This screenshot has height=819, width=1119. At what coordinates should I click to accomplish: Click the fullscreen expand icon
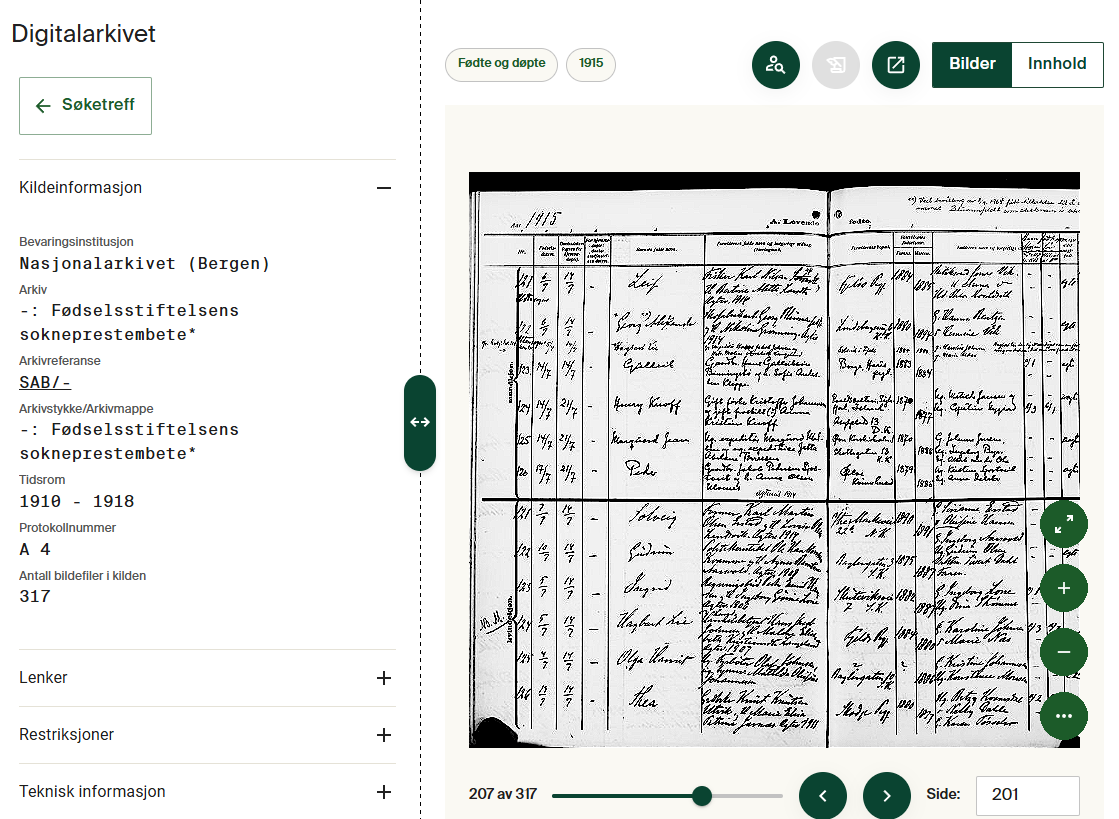point(1063,523)
